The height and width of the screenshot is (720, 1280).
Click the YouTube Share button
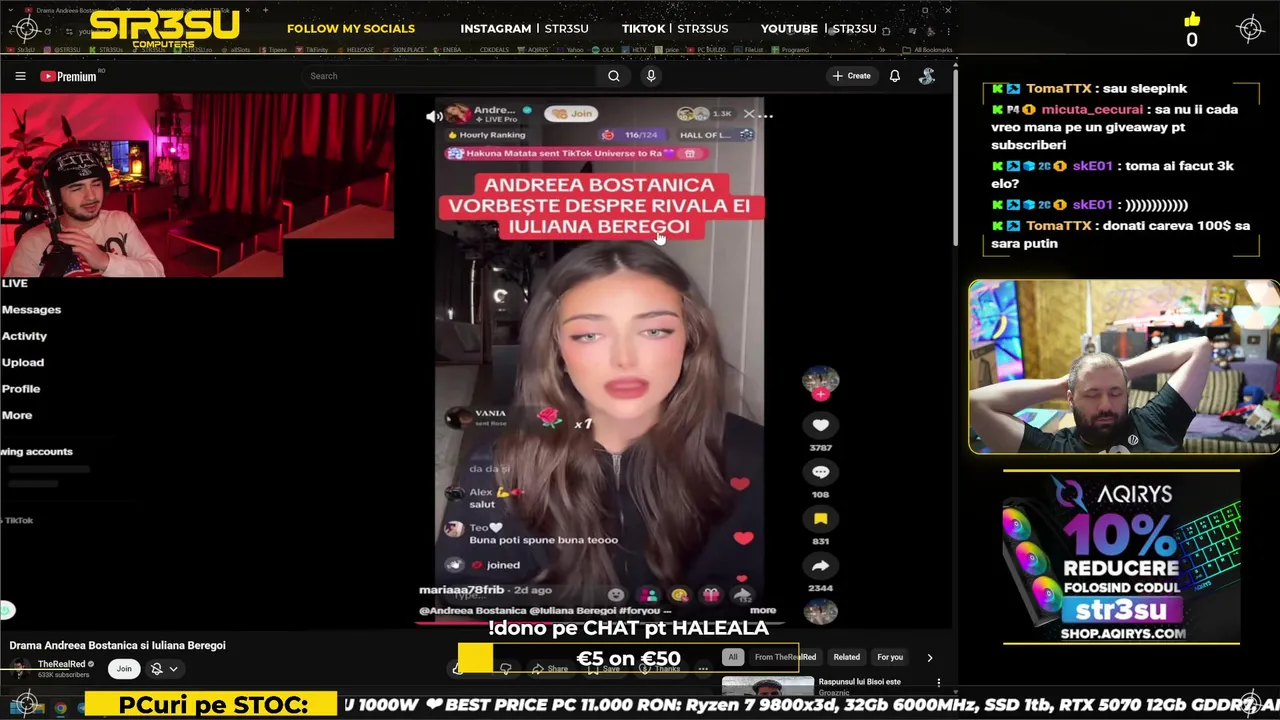[550, 668]
